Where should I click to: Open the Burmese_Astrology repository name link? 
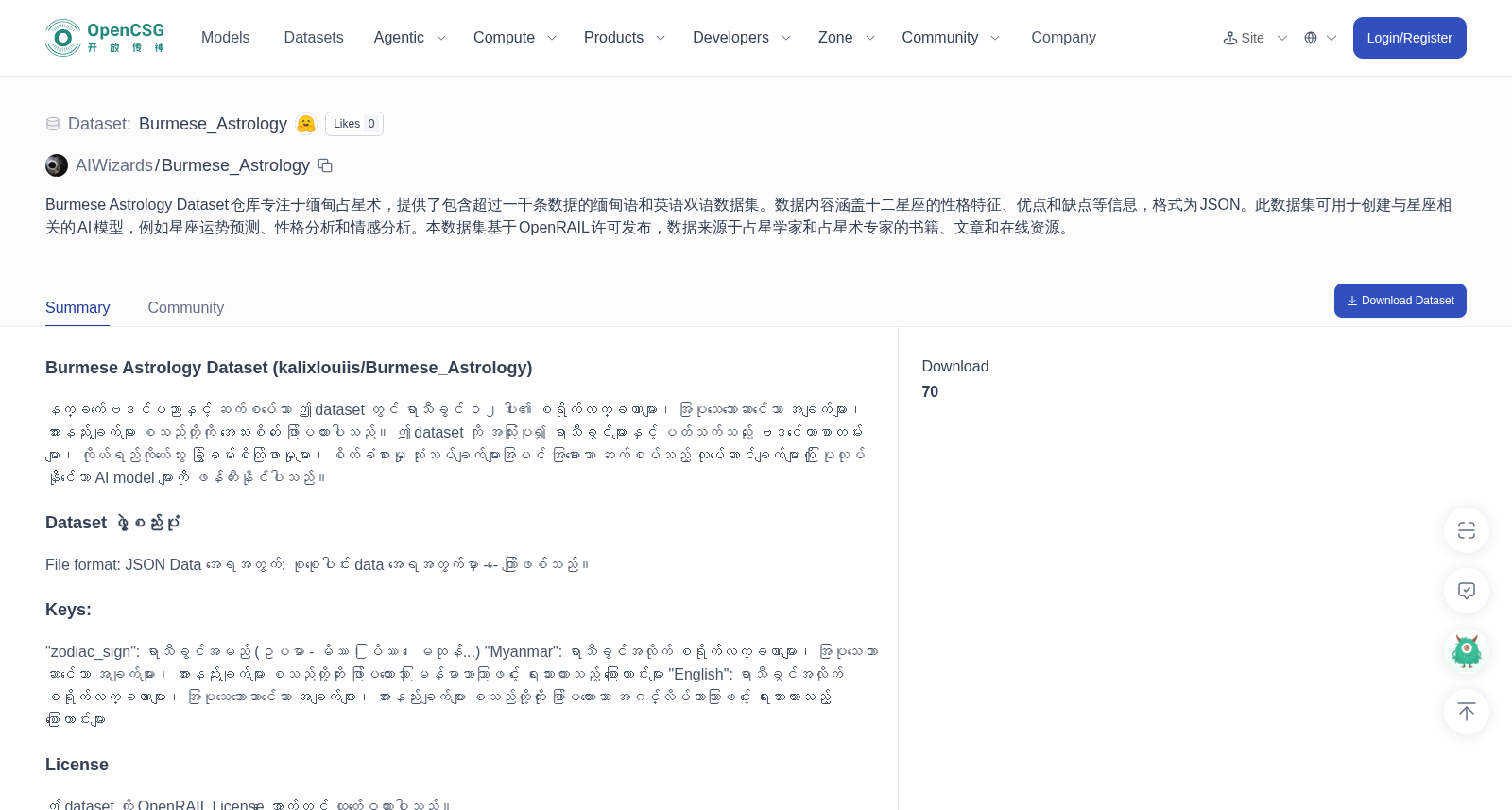pos(235,165)
